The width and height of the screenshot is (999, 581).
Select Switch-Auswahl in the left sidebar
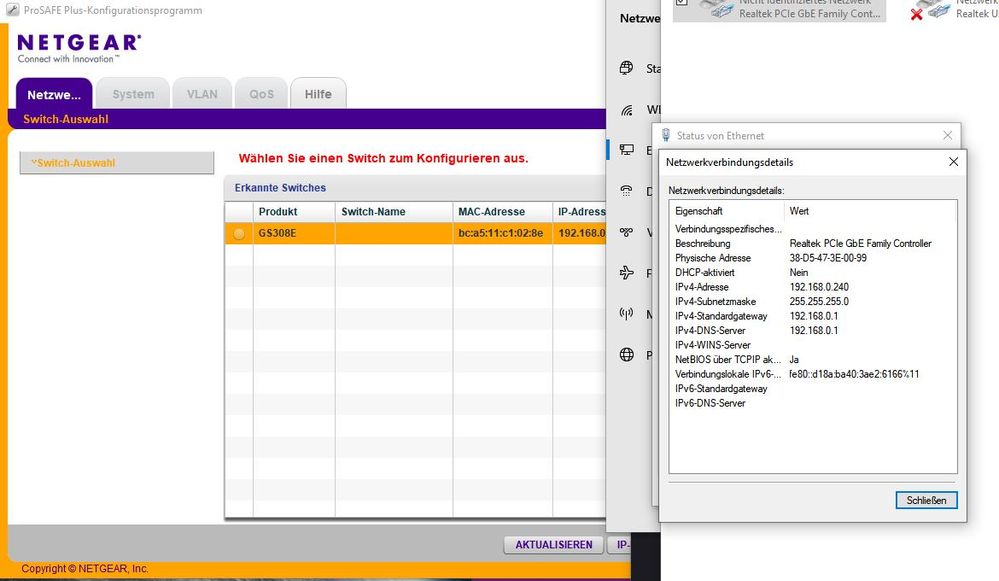117,162
